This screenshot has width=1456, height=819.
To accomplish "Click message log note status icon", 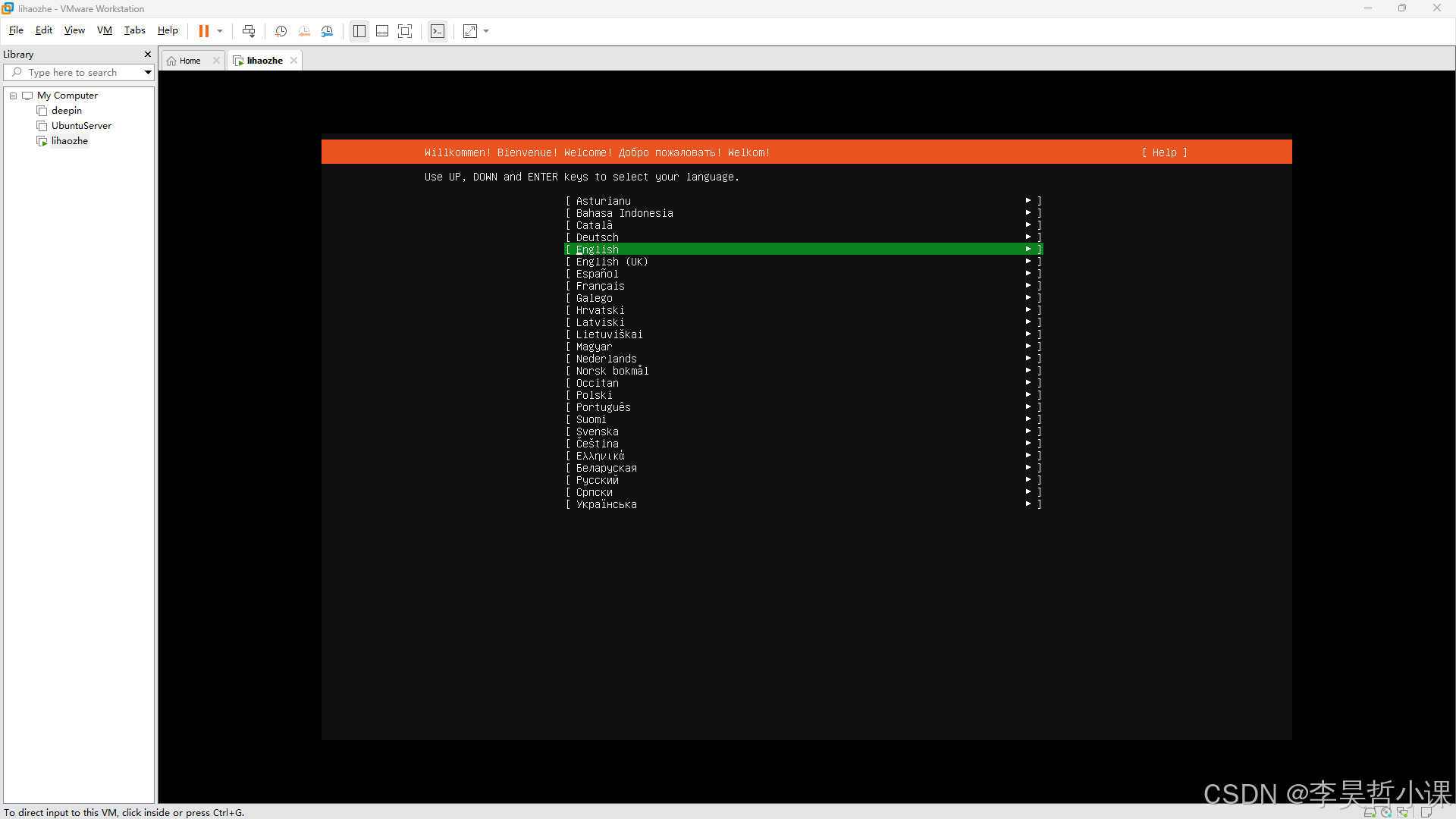I will (1426, 812).
